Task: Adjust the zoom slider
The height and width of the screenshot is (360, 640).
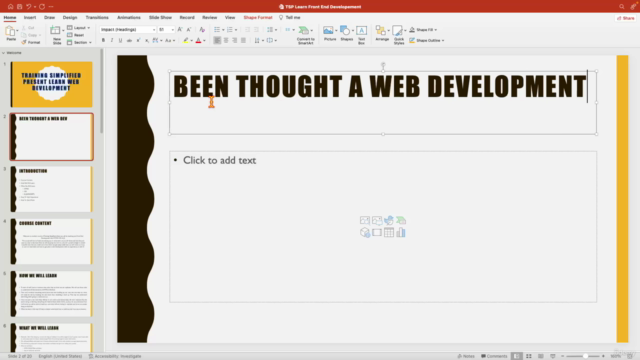Action: [585, 356]
